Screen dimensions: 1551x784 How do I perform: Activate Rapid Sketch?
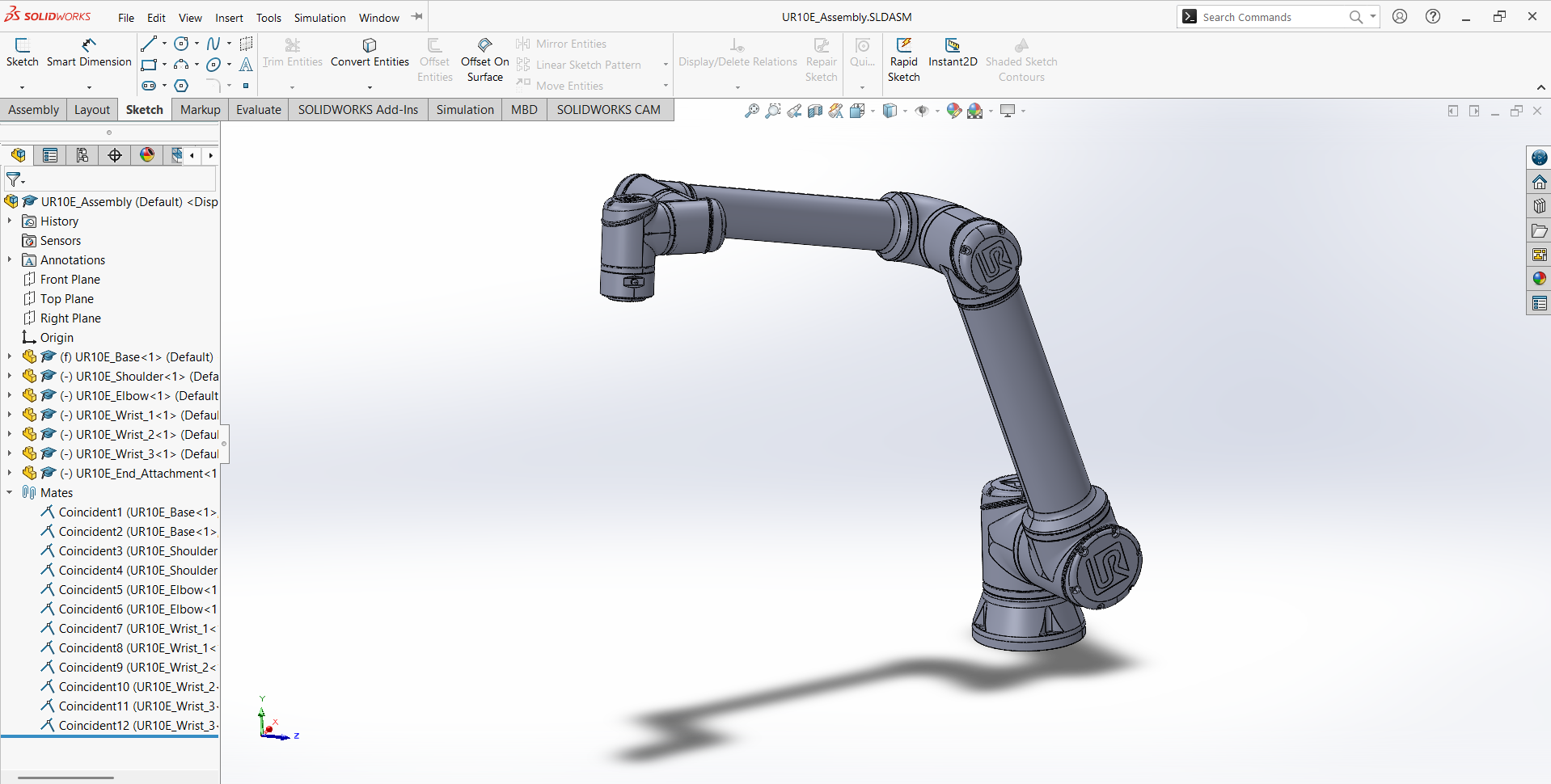click(903, 60)
